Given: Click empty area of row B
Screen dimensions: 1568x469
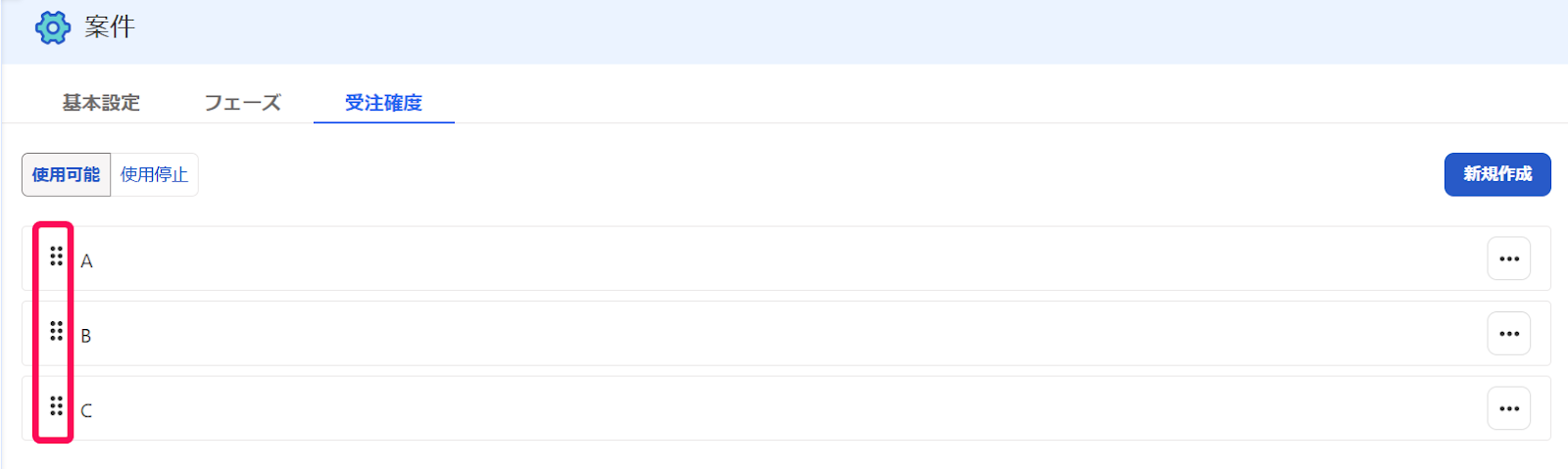Looking at the screenshot, I should 786,334.
